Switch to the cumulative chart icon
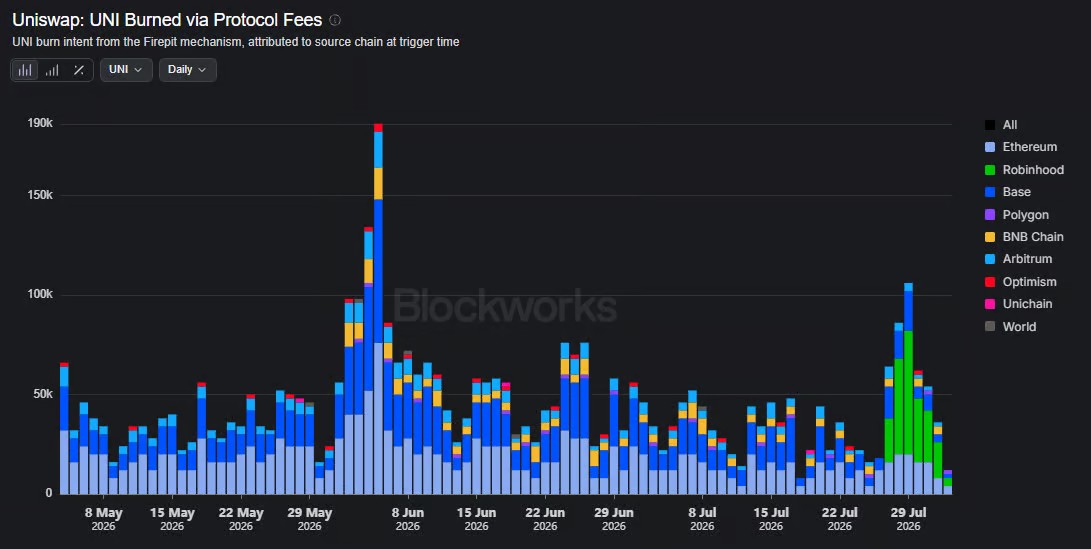The height and width of the screenshot is (549, 1091). 52,70
